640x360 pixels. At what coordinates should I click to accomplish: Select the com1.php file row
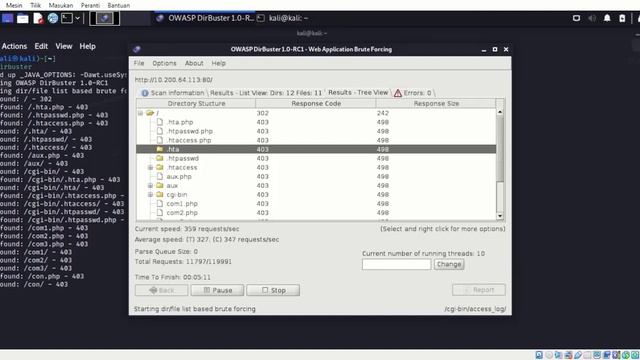coord(316,203)
